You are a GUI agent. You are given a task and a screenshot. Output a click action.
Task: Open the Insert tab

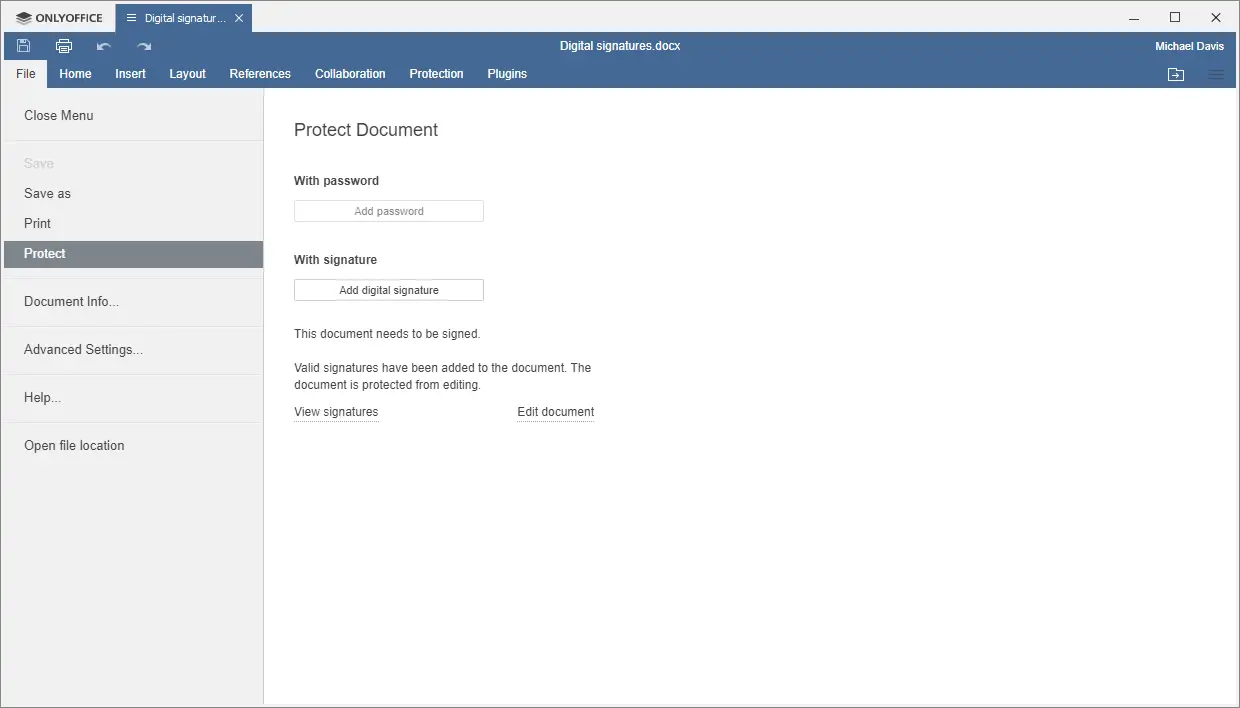click(x=130, y=73)
